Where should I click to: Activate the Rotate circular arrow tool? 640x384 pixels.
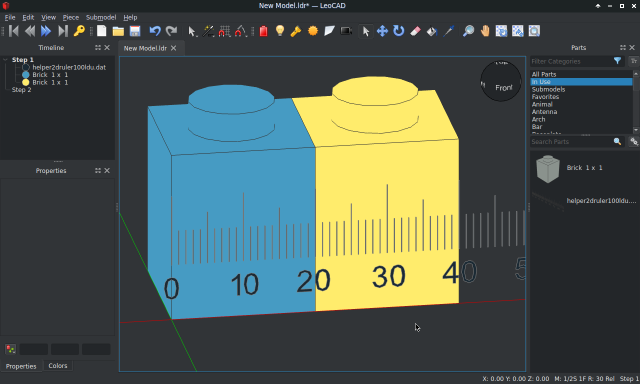tap(399, 31)
